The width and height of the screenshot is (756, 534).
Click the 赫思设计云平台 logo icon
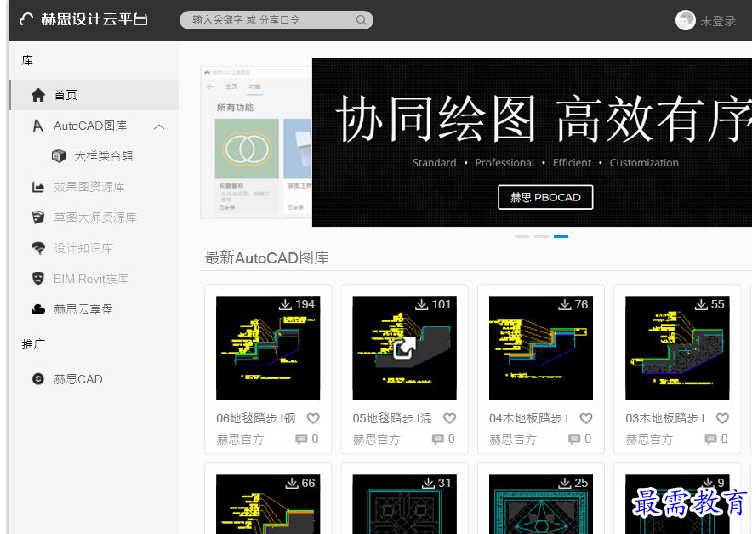coord(27,19)
